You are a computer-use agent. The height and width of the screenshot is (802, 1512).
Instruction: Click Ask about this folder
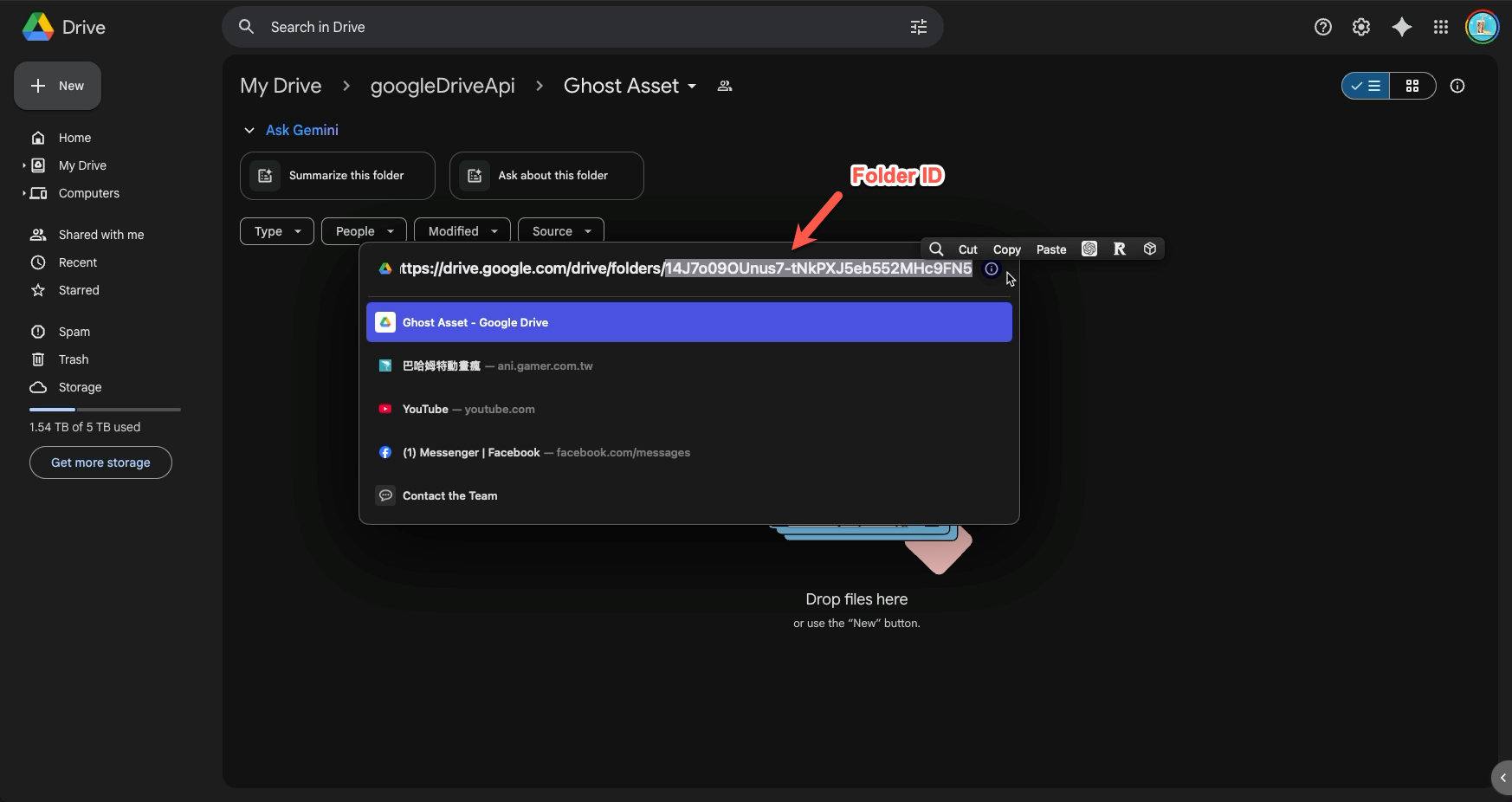click(x=546, y=176)
